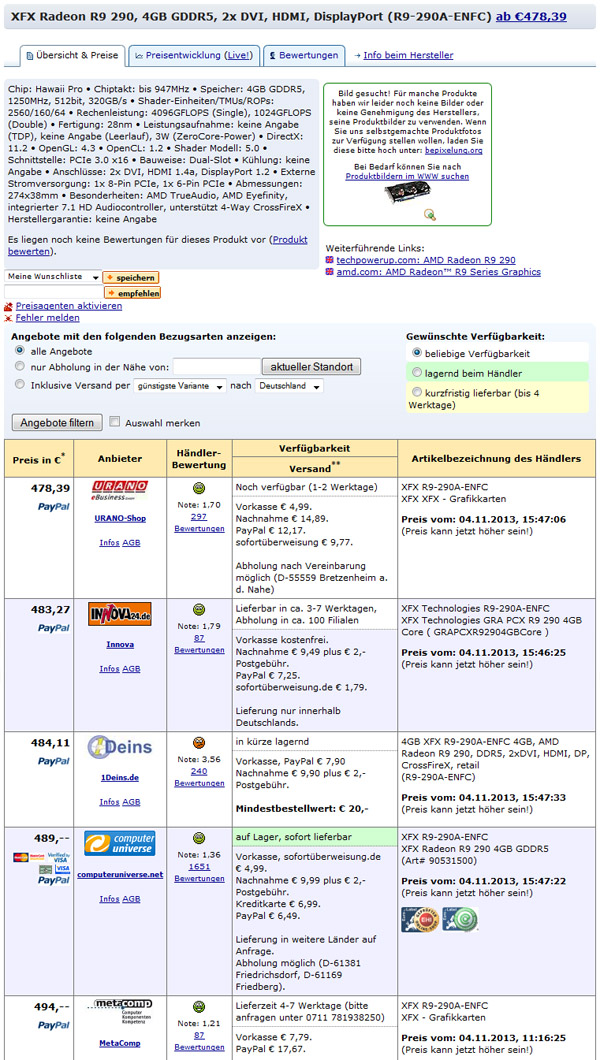Switch to the Preisentwicklung tab
Screen dimensions: 600x1060
[x=193, y=55]
